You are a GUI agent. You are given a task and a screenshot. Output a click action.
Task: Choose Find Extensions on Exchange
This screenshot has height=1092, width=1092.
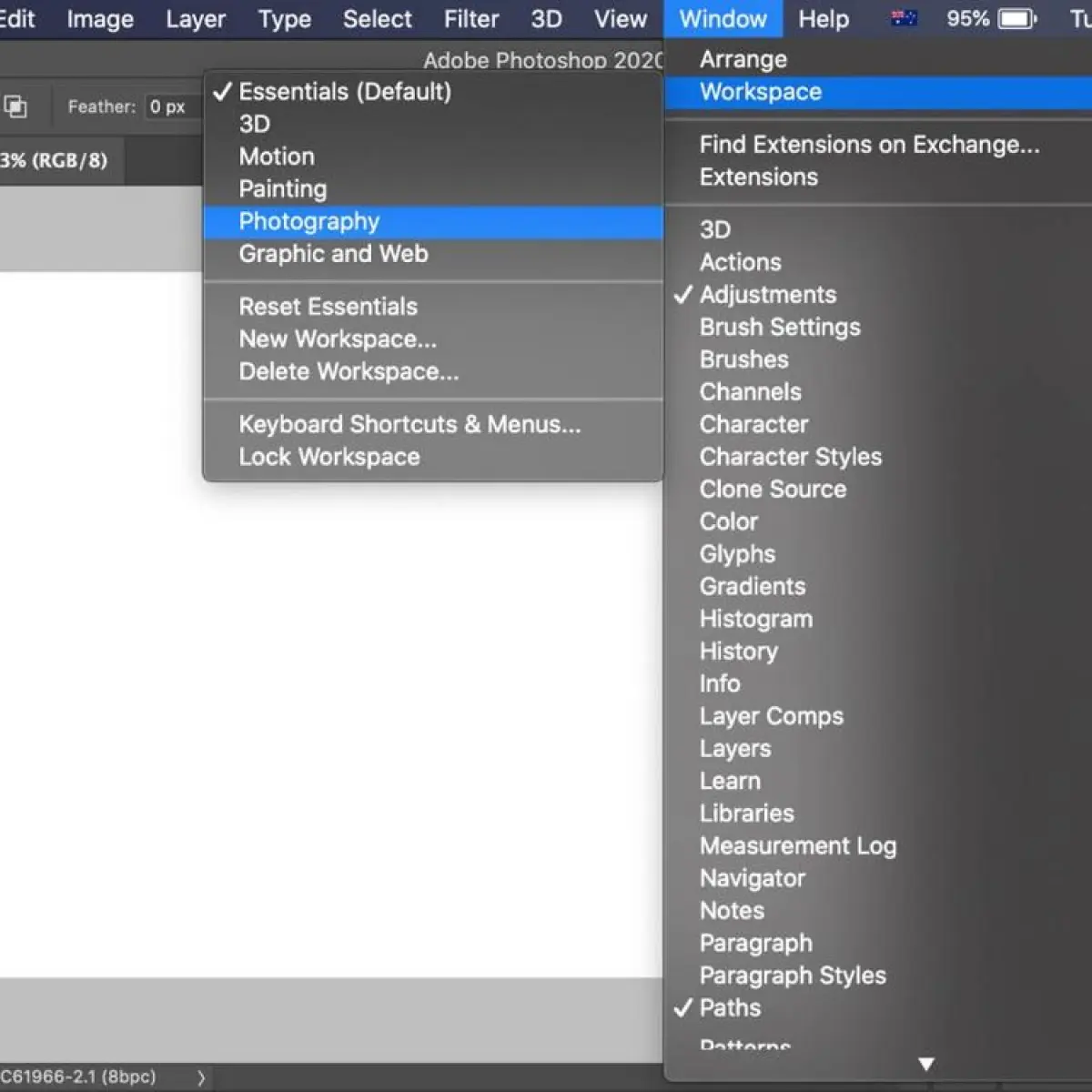(x=878, y=145)
